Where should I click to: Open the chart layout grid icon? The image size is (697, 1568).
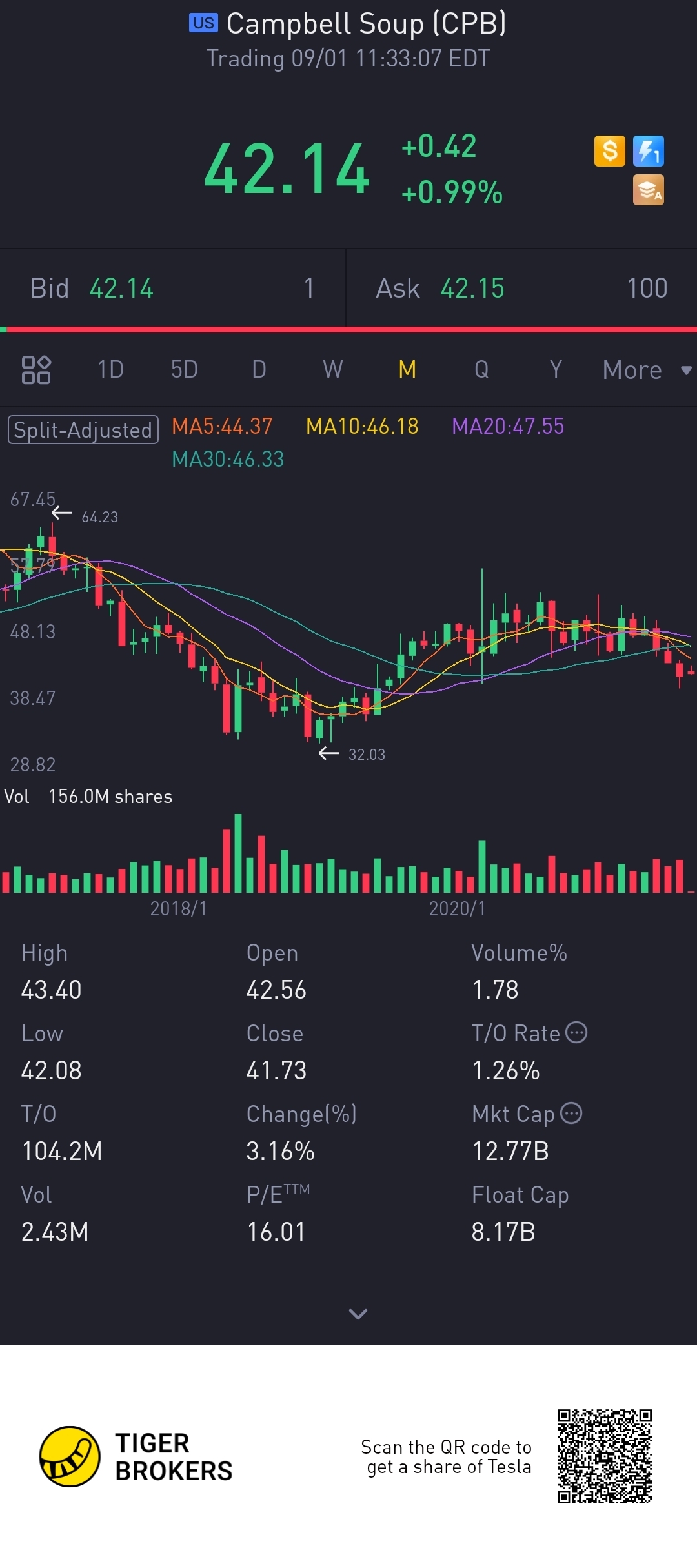[x=36, y=370]
